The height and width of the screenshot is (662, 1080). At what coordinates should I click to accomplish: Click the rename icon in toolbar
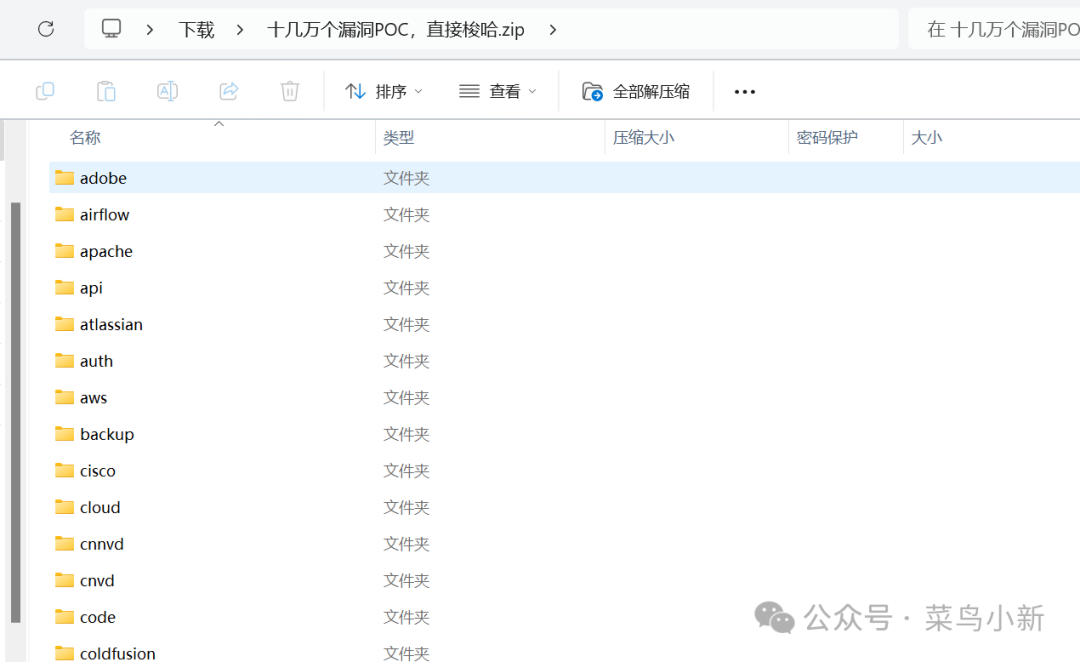167,91
